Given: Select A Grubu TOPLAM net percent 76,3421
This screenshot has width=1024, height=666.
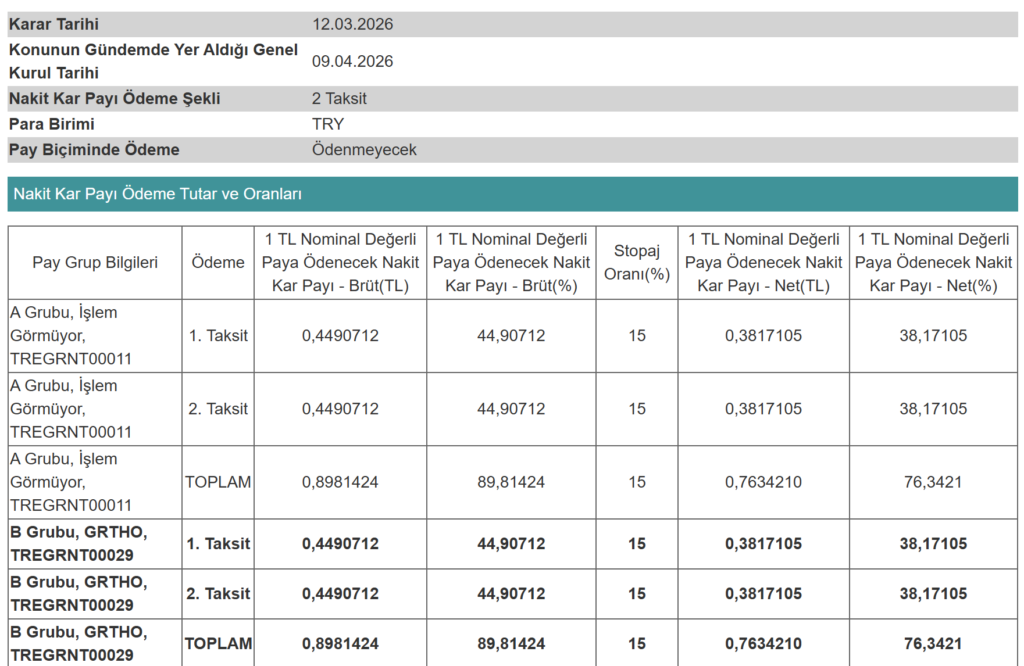Looking at the screenshot, I should click(x=933, y=482).
